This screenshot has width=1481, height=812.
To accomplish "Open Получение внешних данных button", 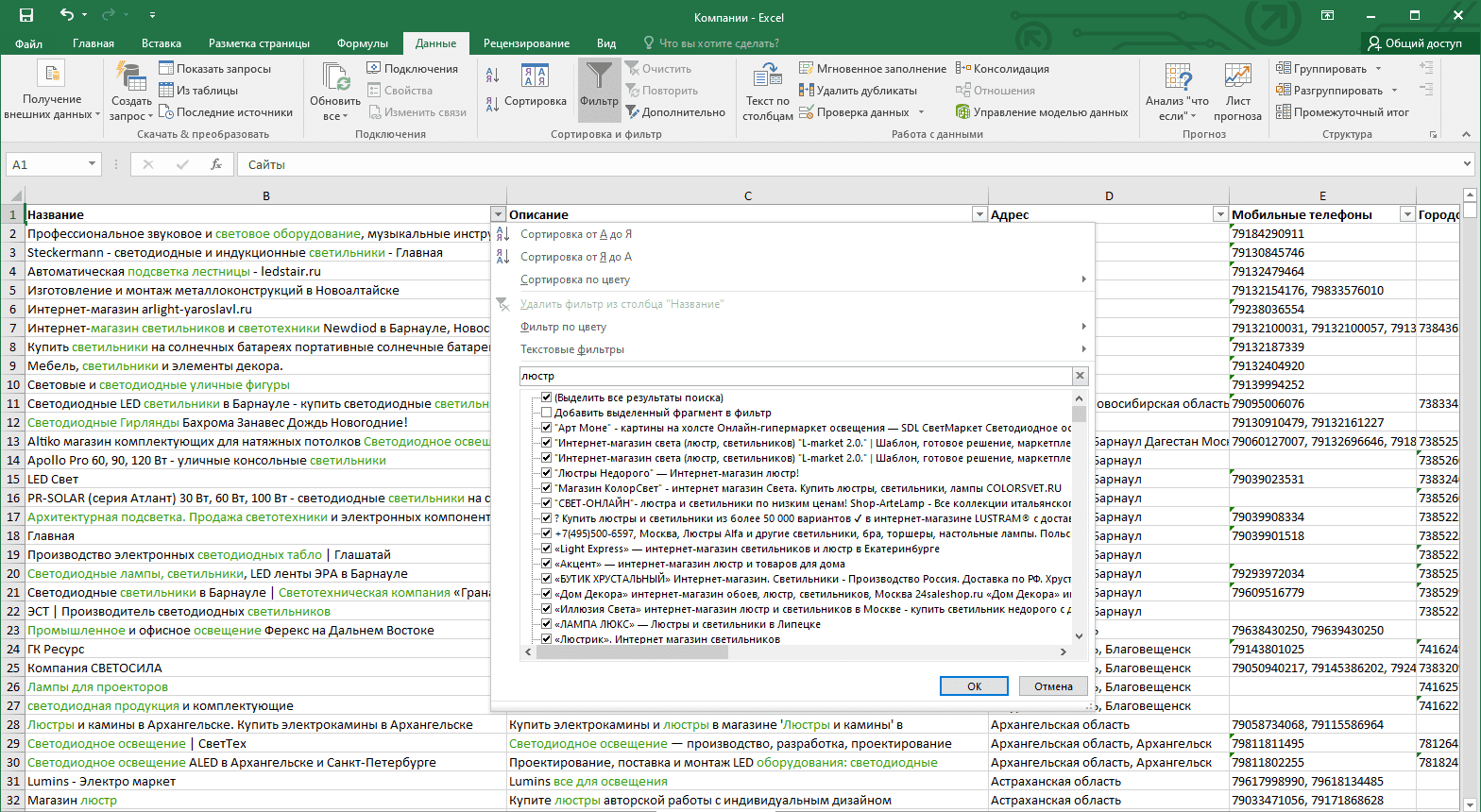I will pos(52,92).
